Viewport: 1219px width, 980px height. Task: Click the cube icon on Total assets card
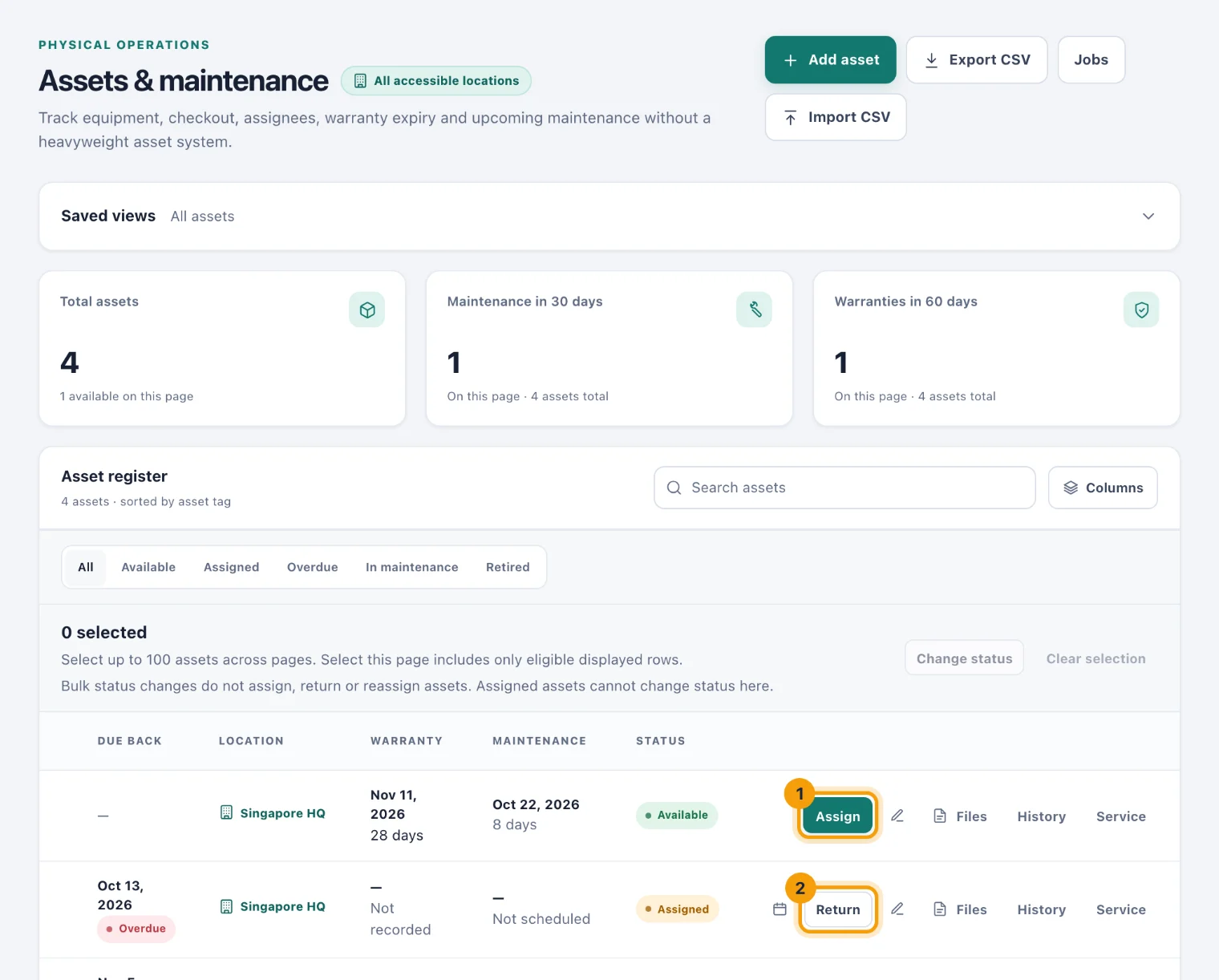coord(367,310)
